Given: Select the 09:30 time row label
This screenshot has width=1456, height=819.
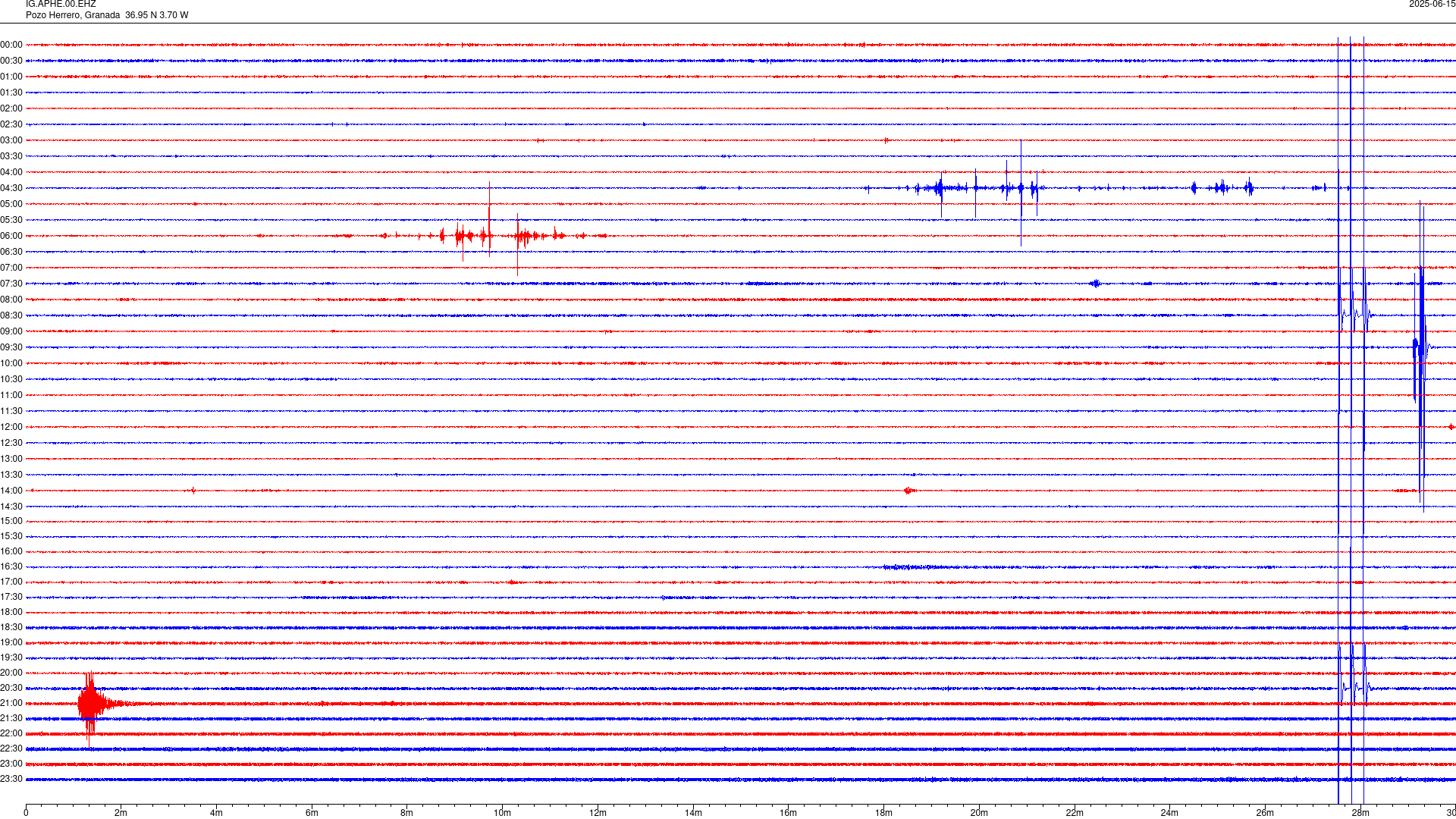Looking at the screenshot, I should [x=11, y=348].
